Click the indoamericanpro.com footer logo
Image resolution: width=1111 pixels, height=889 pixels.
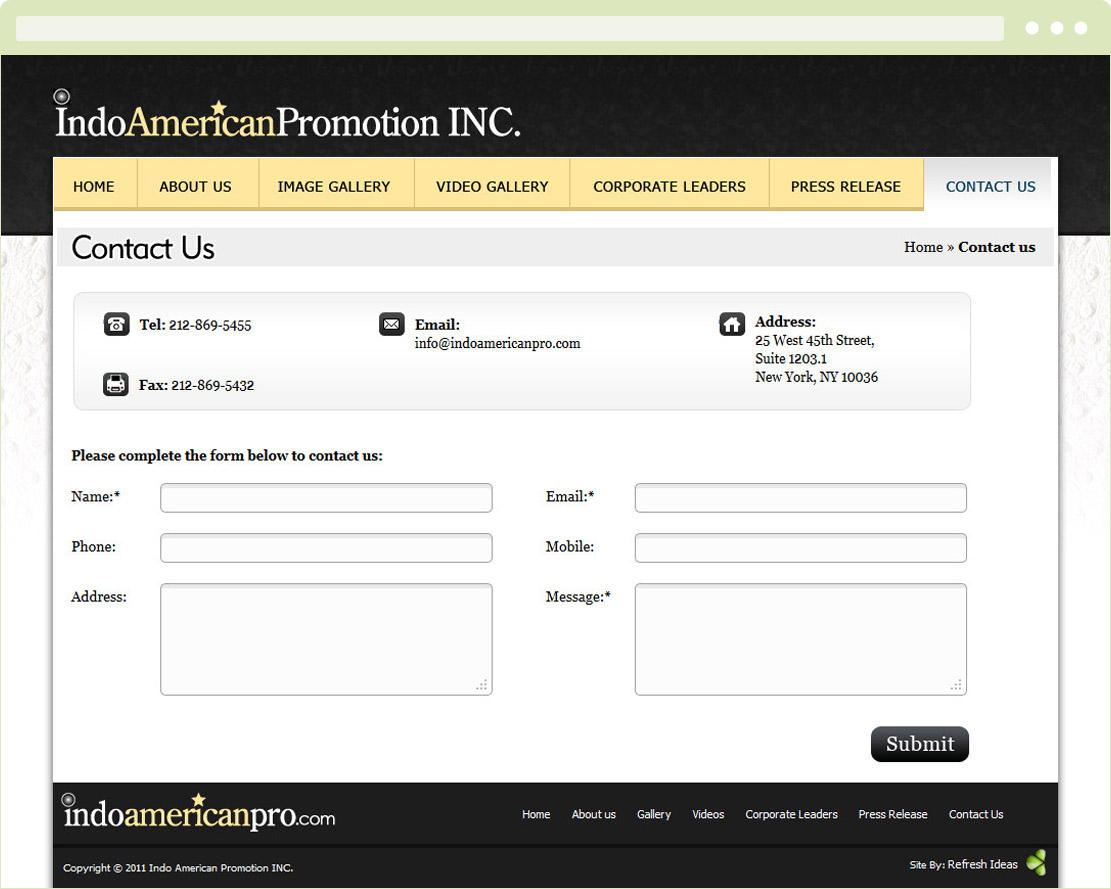coord(199,813)
